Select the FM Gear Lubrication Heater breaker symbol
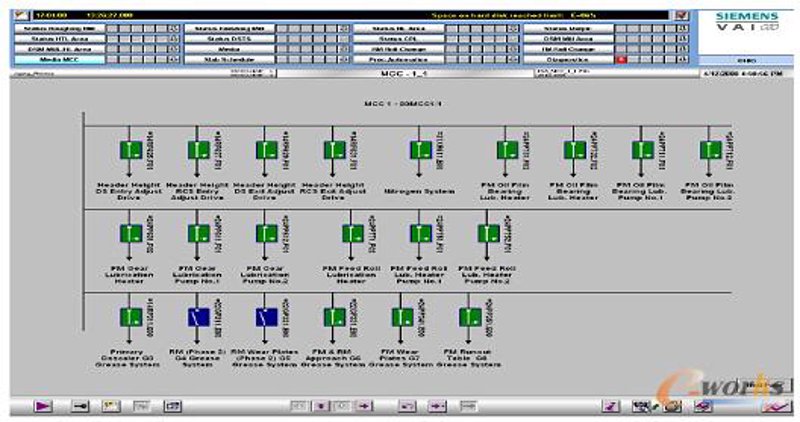This screenshot has height=422, width=800. tap(131, 234)
